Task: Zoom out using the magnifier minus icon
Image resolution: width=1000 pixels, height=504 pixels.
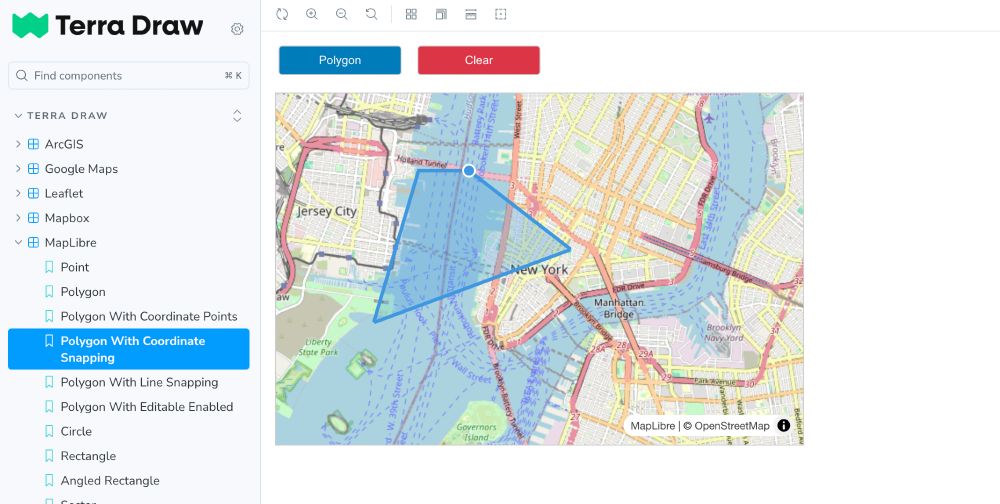Action: 342,14
